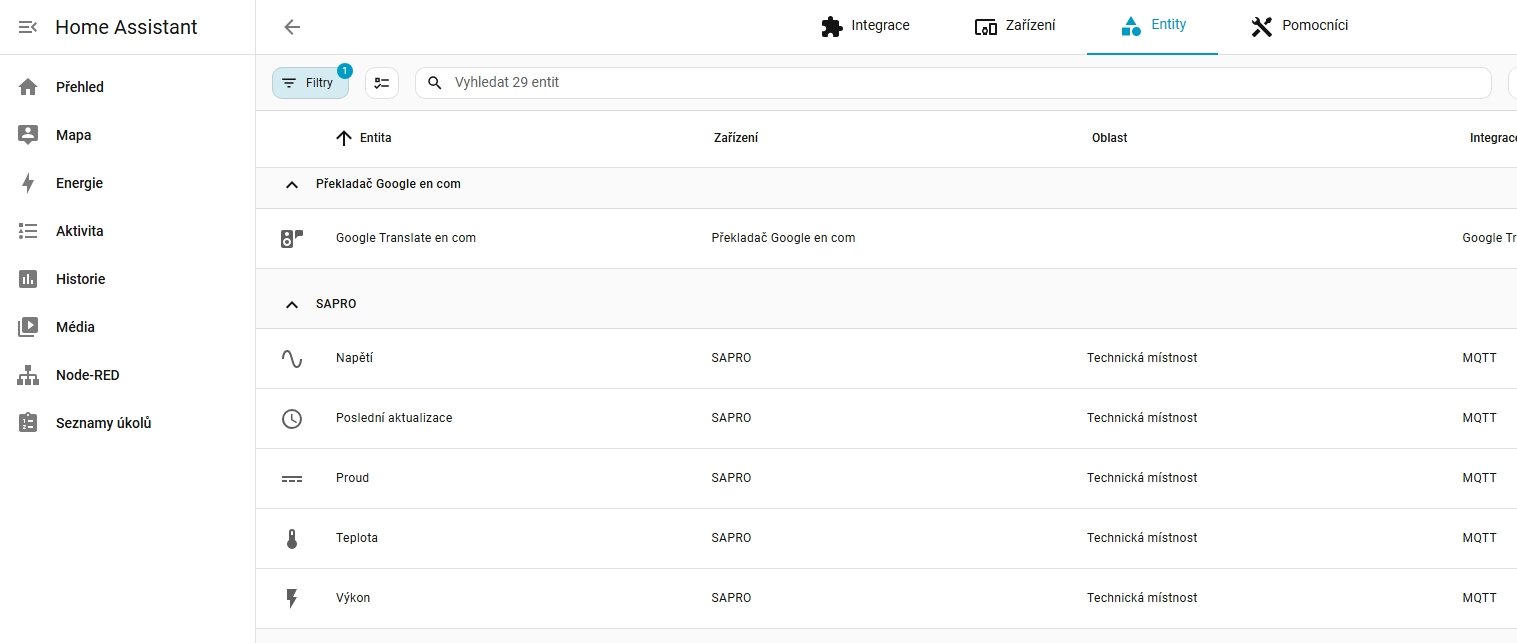1517x643 pixels.
Task: Click the Výkon flash icon
Action: (292, 598)
